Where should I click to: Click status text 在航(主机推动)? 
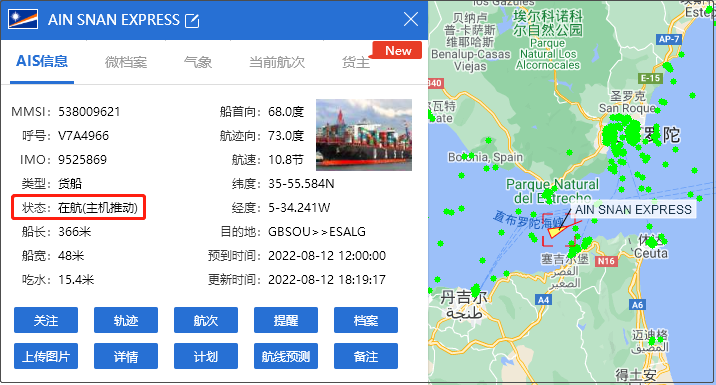[x=98, y=208]
